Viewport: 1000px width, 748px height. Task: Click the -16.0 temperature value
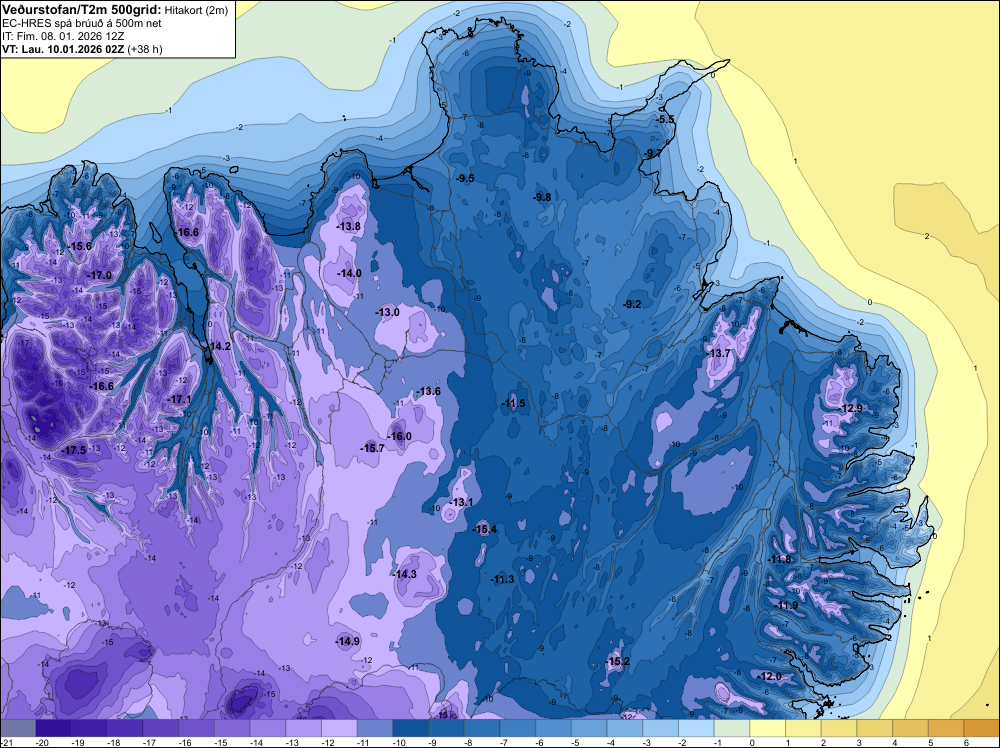[399, 436]
